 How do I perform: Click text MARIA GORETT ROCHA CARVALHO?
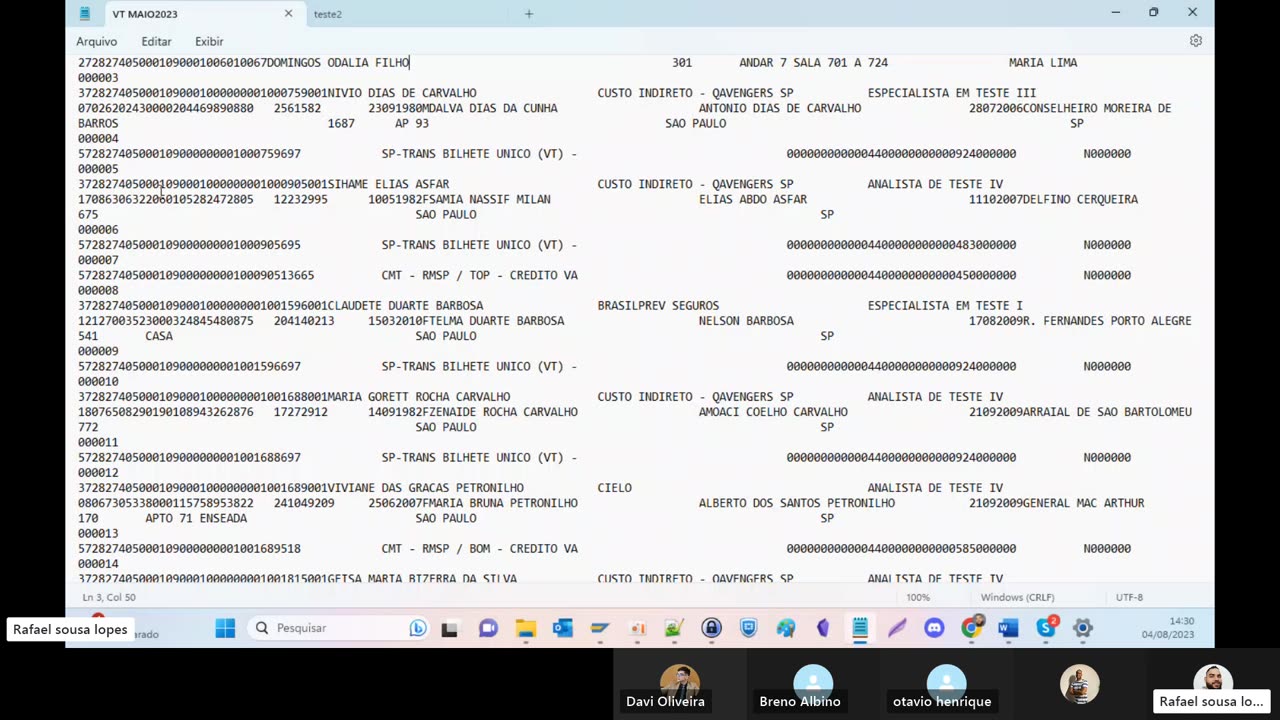tap(419, 397)
